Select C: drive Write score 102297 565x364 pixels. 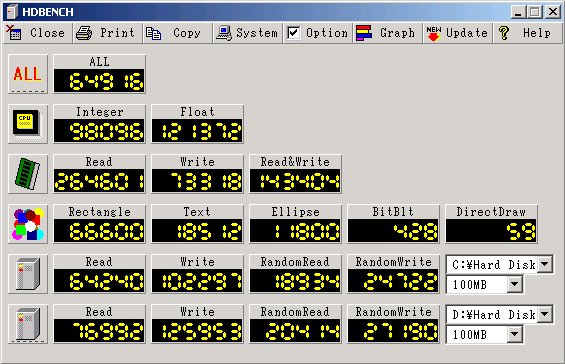[197, 281]
